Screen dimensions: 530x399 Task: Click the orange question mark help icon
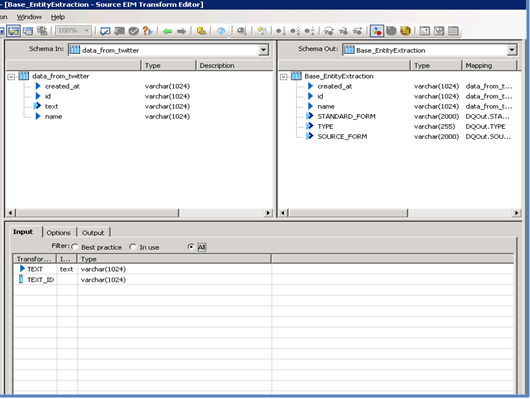(147, 31)
